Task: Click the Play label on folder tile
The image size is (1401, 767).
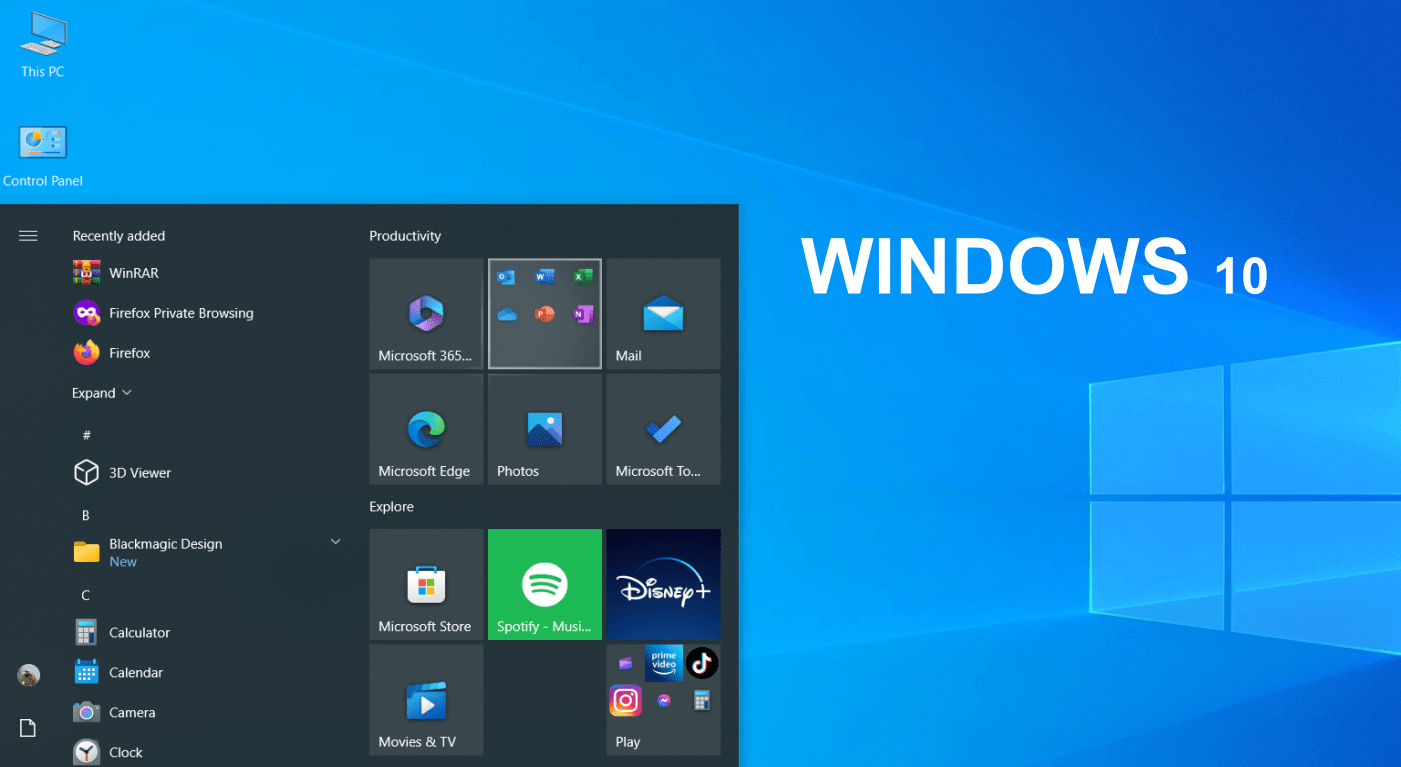Action: click(x=628, y=742)
